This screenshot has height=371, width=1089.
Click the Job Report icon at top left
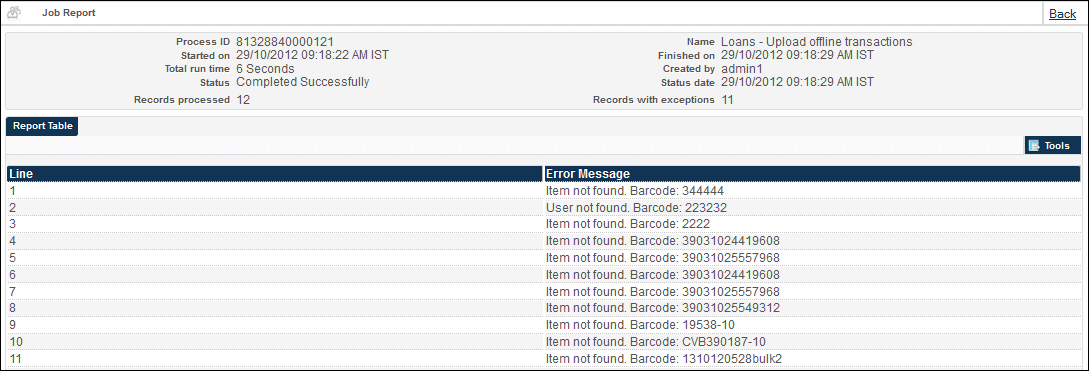13,13
